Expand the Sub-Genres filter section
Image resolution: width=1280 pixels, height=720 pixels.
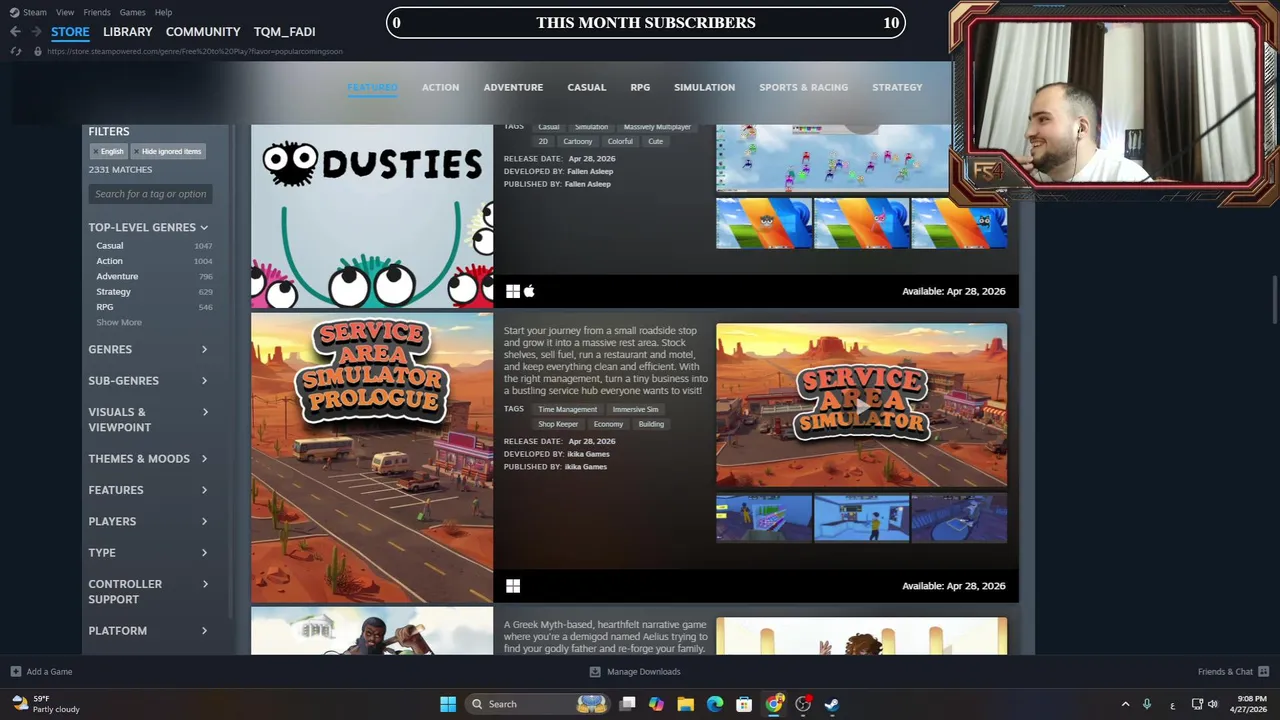click(148, 380)
